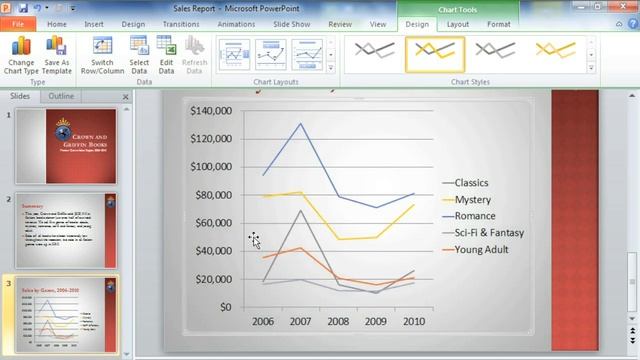The width and height of the screenshot is (640, 360).
Task: Switch to the Outline pane tab
Action: click(x=61, y=96)
